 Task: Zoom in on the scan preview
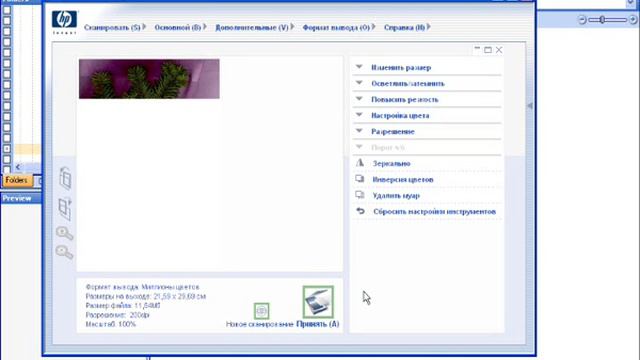click(x=64, y=233)
